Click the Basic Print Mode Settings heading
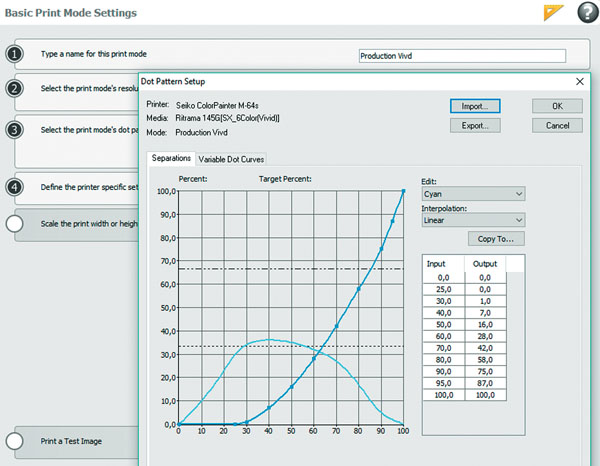Viewport: 600px width, 466px height. click(70, 13)
